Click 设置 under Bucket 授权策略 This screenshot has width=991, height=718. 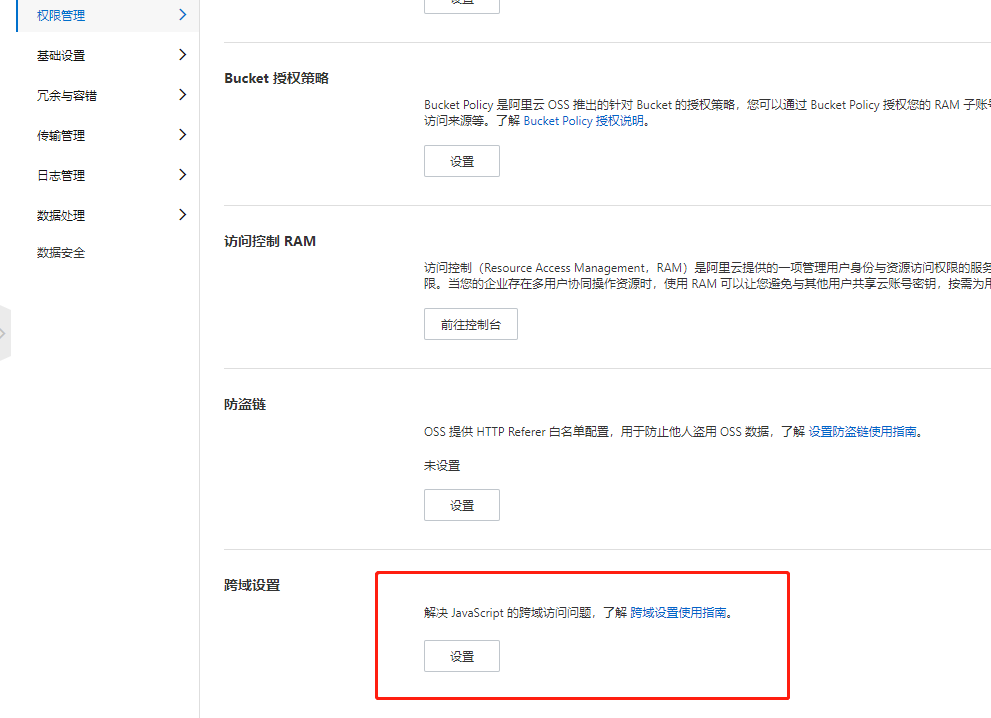point(461,161)
